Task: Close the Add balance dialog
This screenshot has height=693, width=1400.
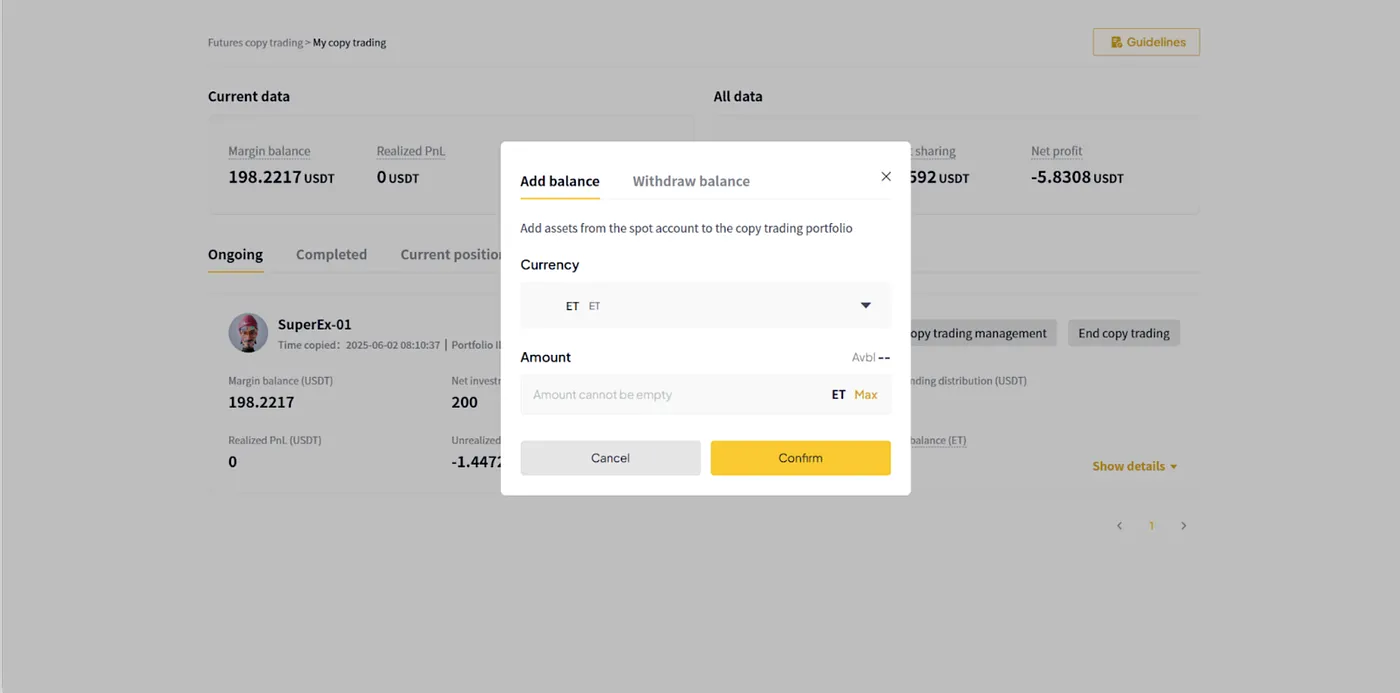Action: (886, 176)
